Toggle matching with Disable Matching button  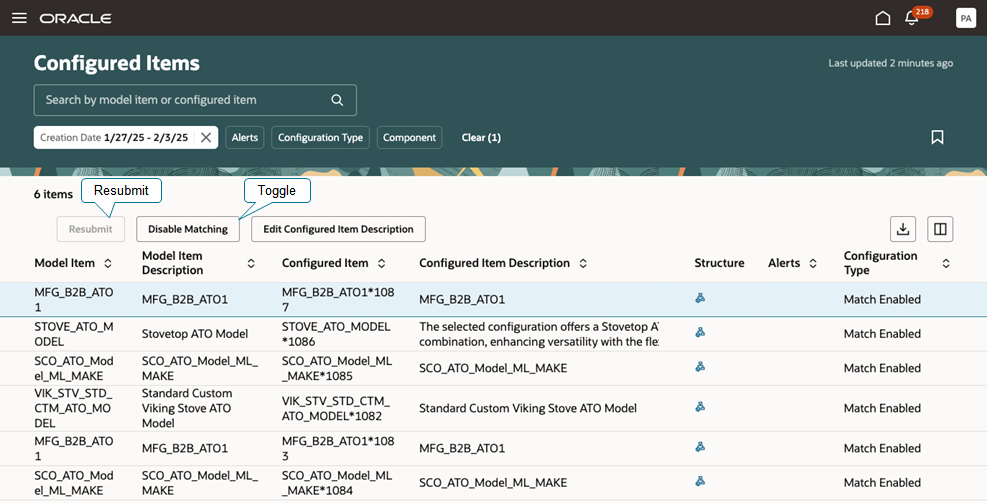188,229
